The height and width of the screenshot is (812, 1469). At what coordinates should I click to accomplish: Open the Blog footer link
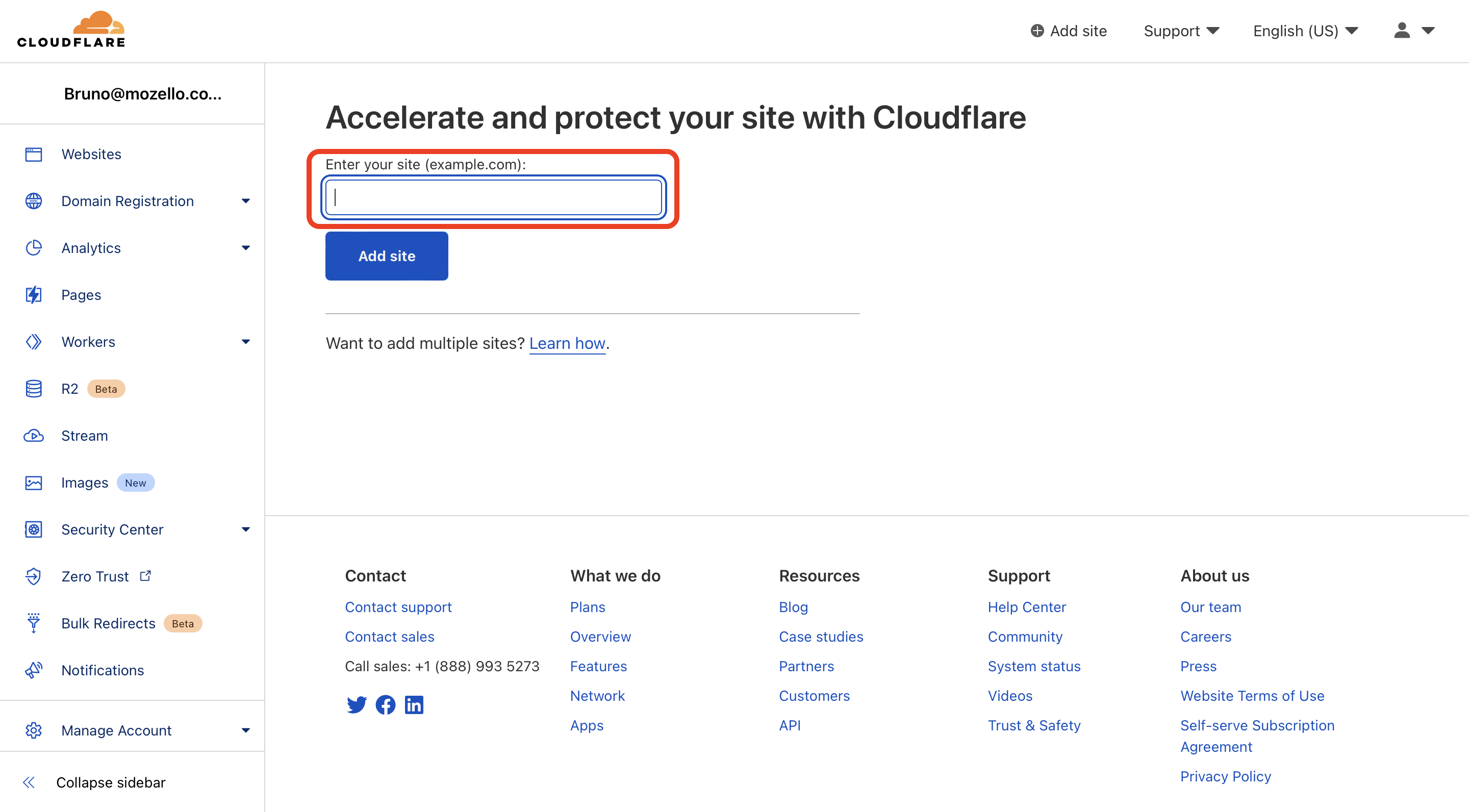coord(793,607)
